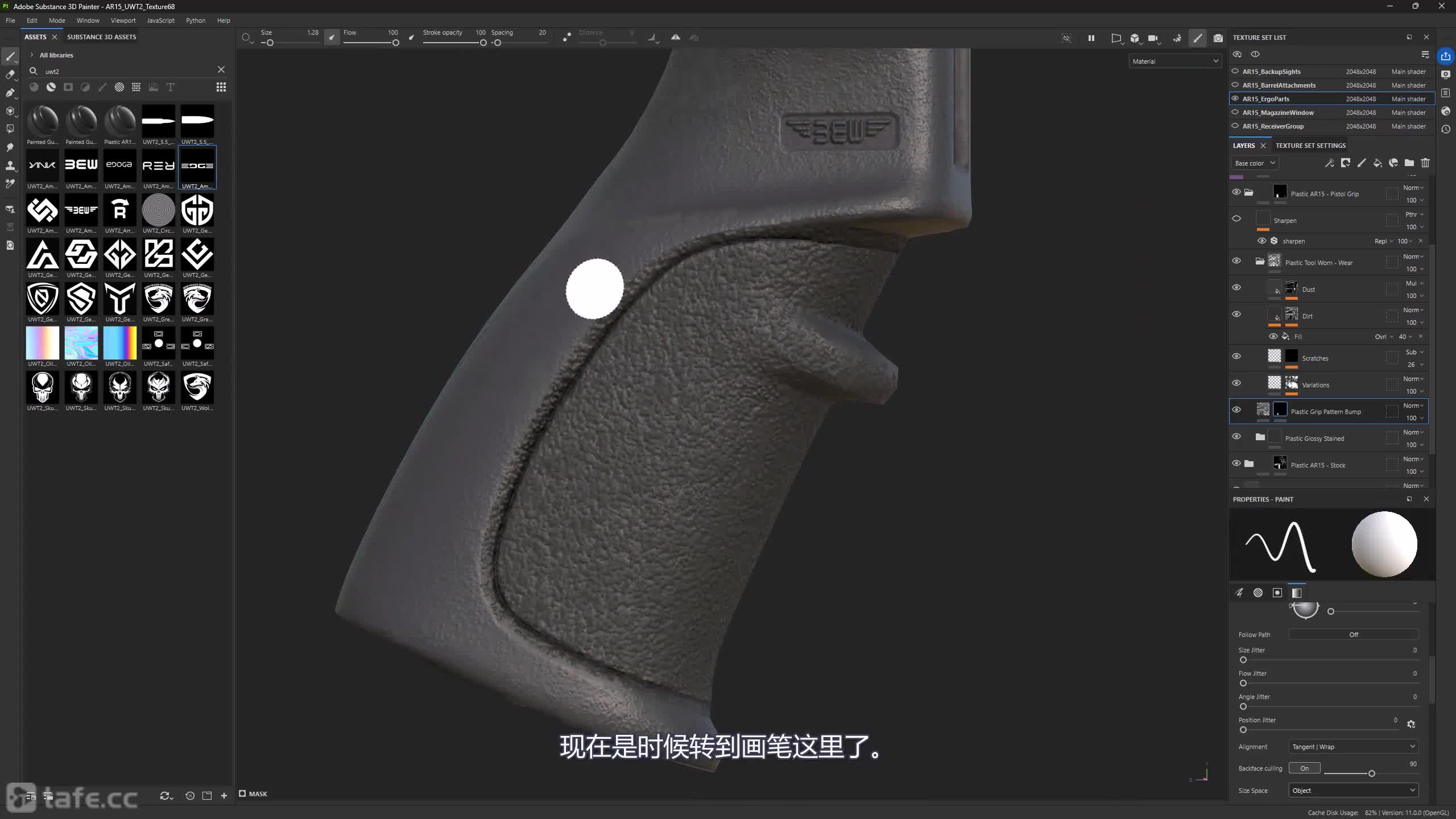
Task: Add a new folder in Layers panel
Action: click(1409, 163)
